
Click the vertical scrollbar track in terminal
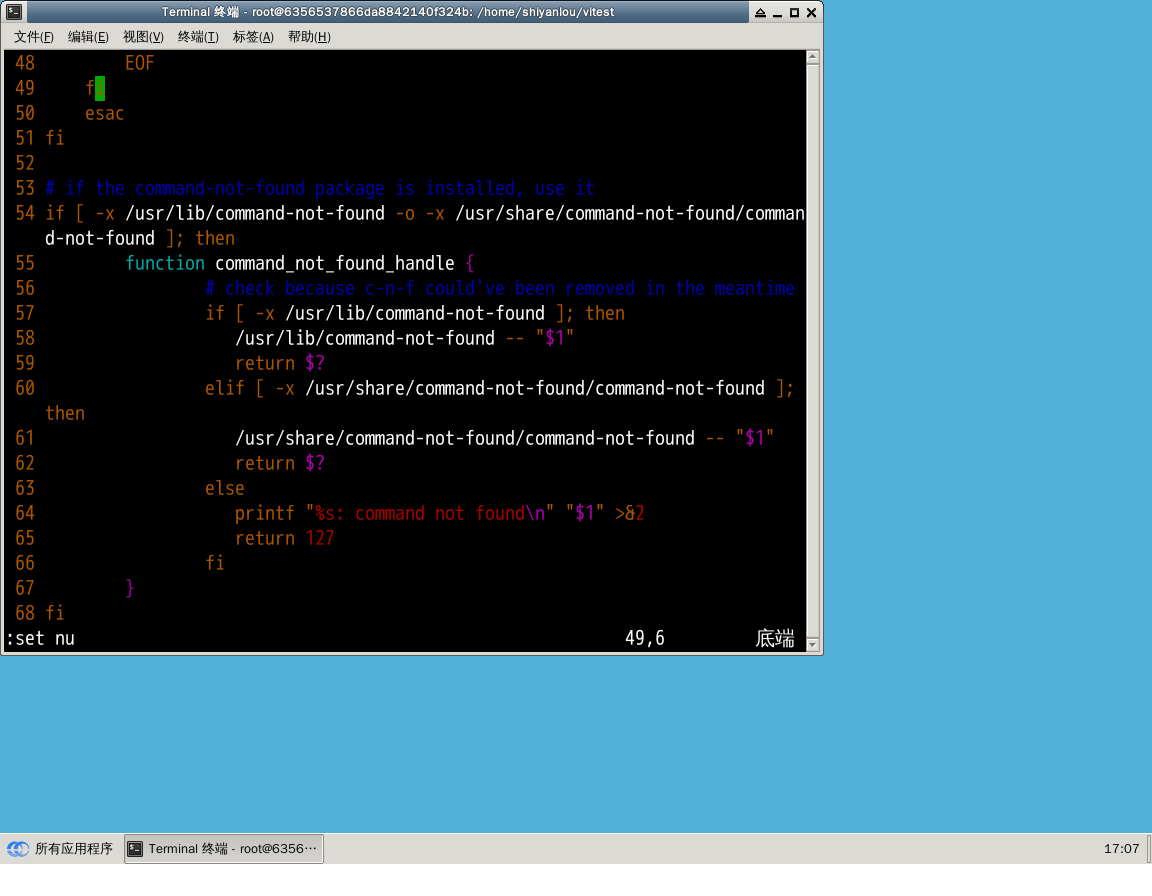(x=813, y=350)
